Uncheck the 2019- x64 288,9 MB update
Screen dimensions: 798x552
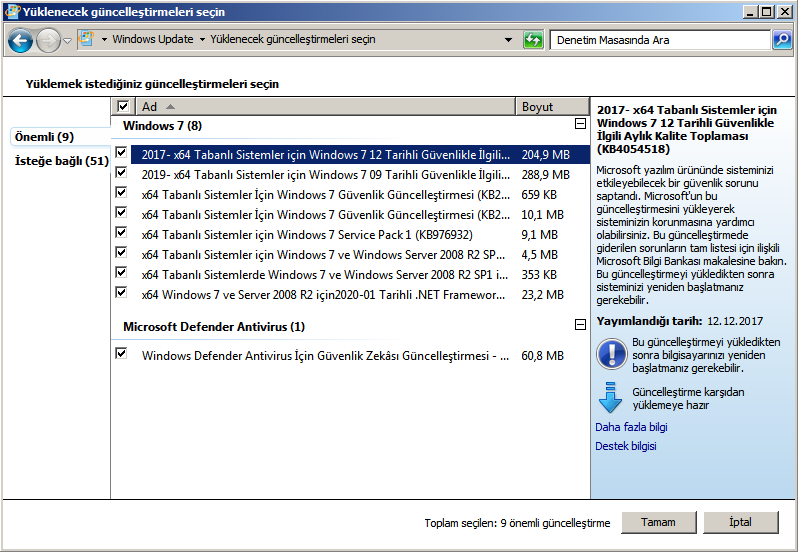point(121,172)
